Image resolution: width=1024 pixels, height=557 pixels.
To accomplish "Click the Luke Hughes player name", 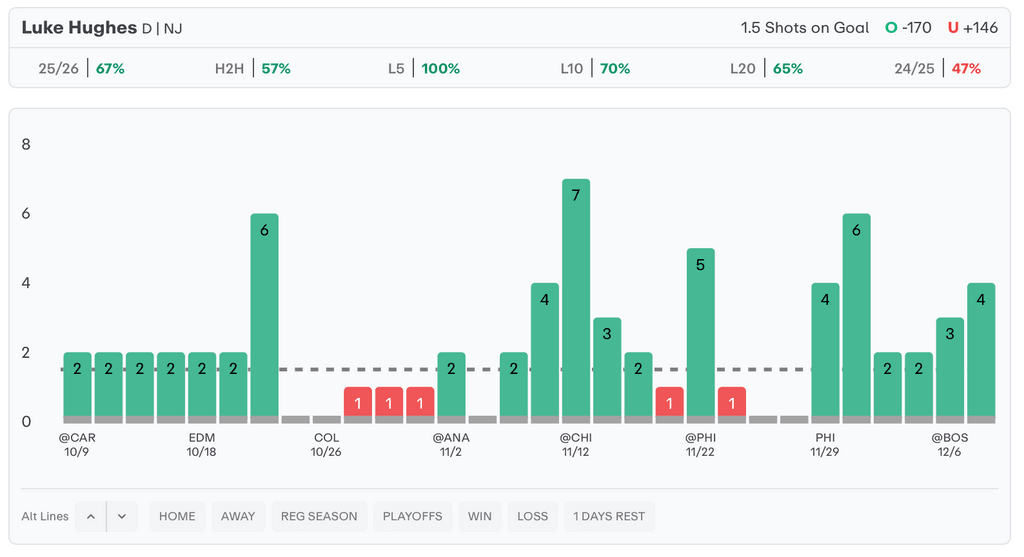I will 79,28.
